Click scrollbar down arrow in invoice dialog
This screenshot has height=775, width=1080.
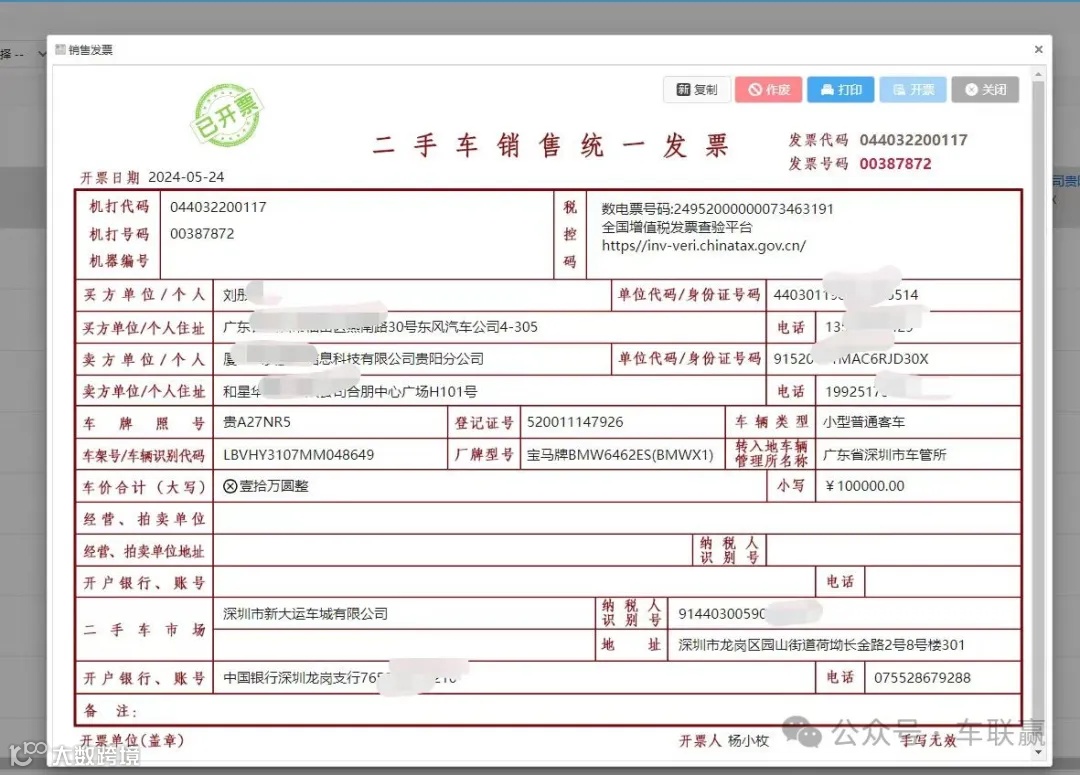[1039, 752]
